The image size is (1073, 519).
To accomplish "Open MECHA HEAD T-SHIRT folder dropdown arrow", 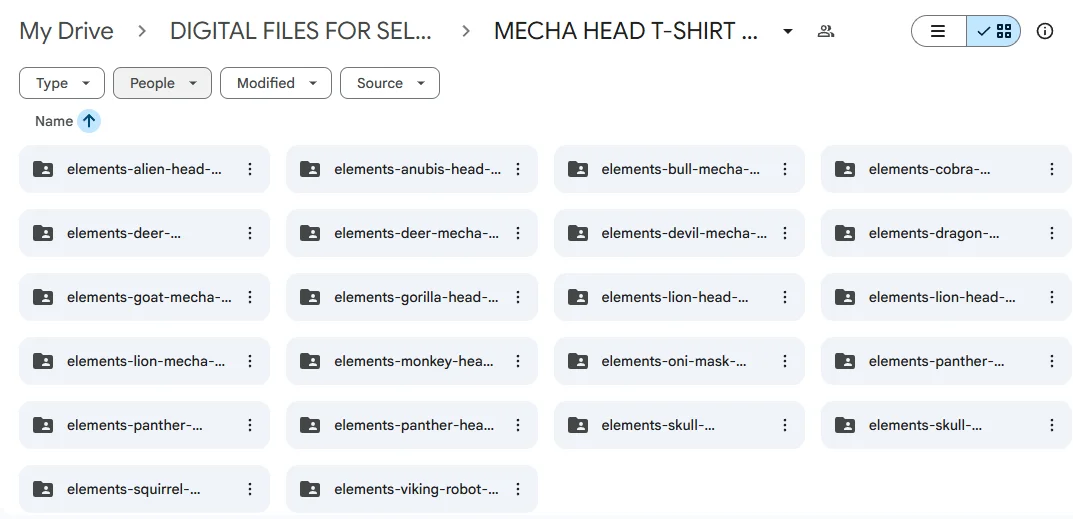I will click(788, 31).
